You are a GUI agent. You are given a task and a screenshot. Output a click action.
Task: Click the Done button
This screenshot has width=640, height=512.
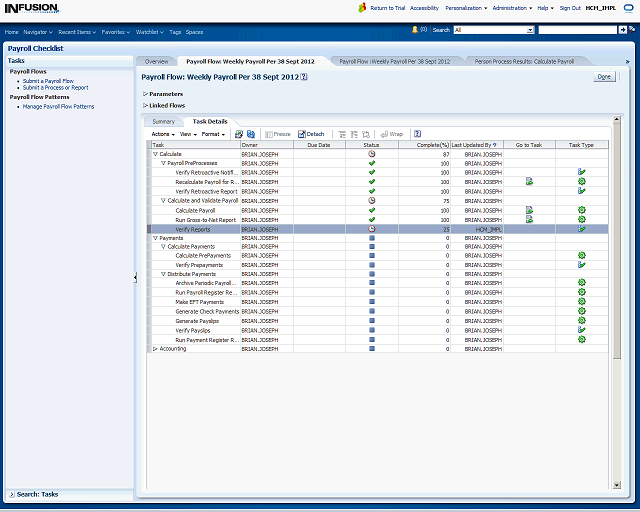[603, 76]
